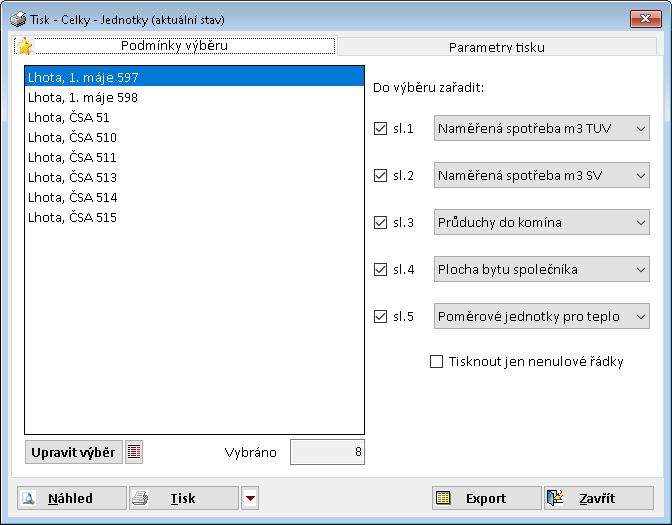Screen dimensions: 672x525
Task: Open the Plocha bytu společníka dropdown
Action: pyautogui.click(x=541, y=269)
